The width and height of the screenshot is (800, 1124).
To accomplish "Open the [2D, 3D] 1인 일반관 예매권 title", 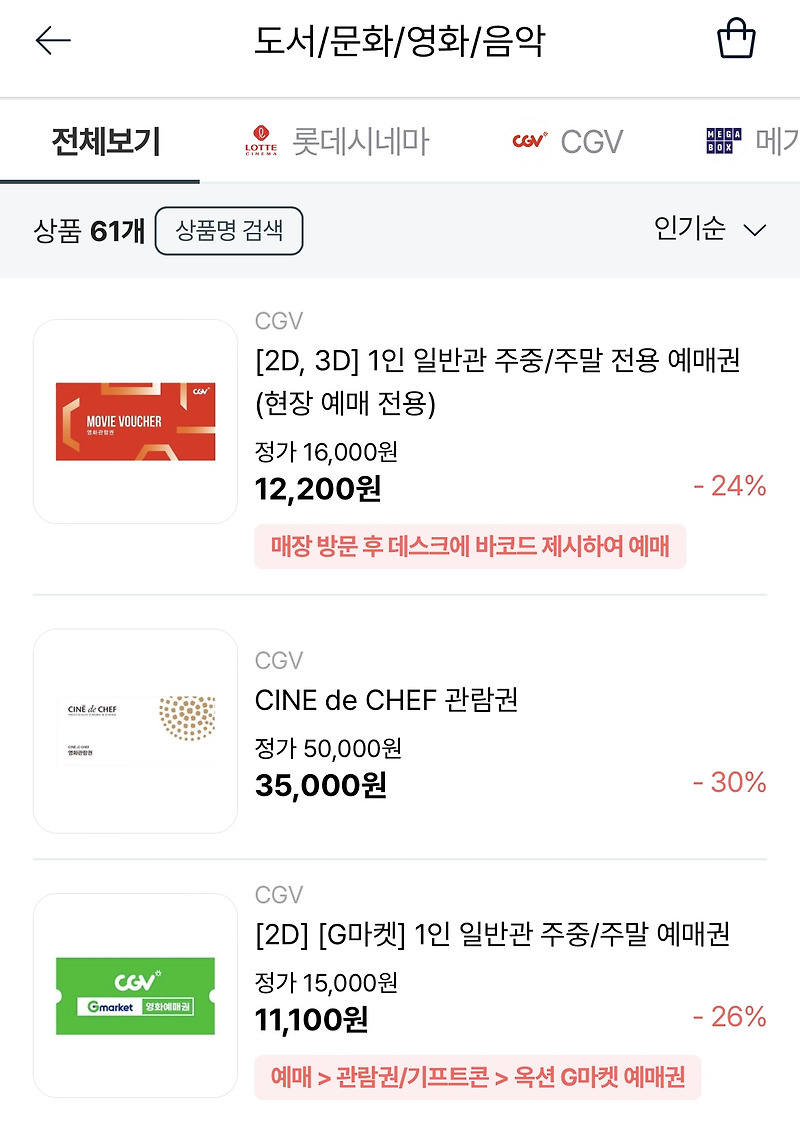I will click(497, 381).
